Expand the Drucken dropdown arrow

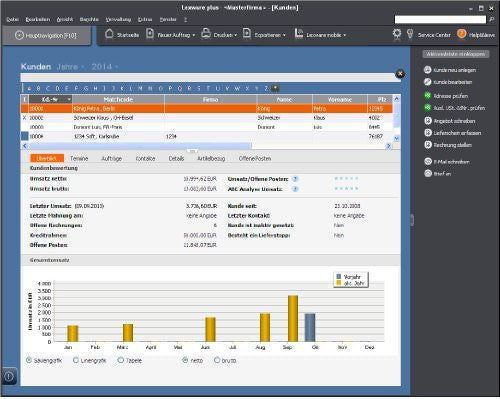pos(235,35)
